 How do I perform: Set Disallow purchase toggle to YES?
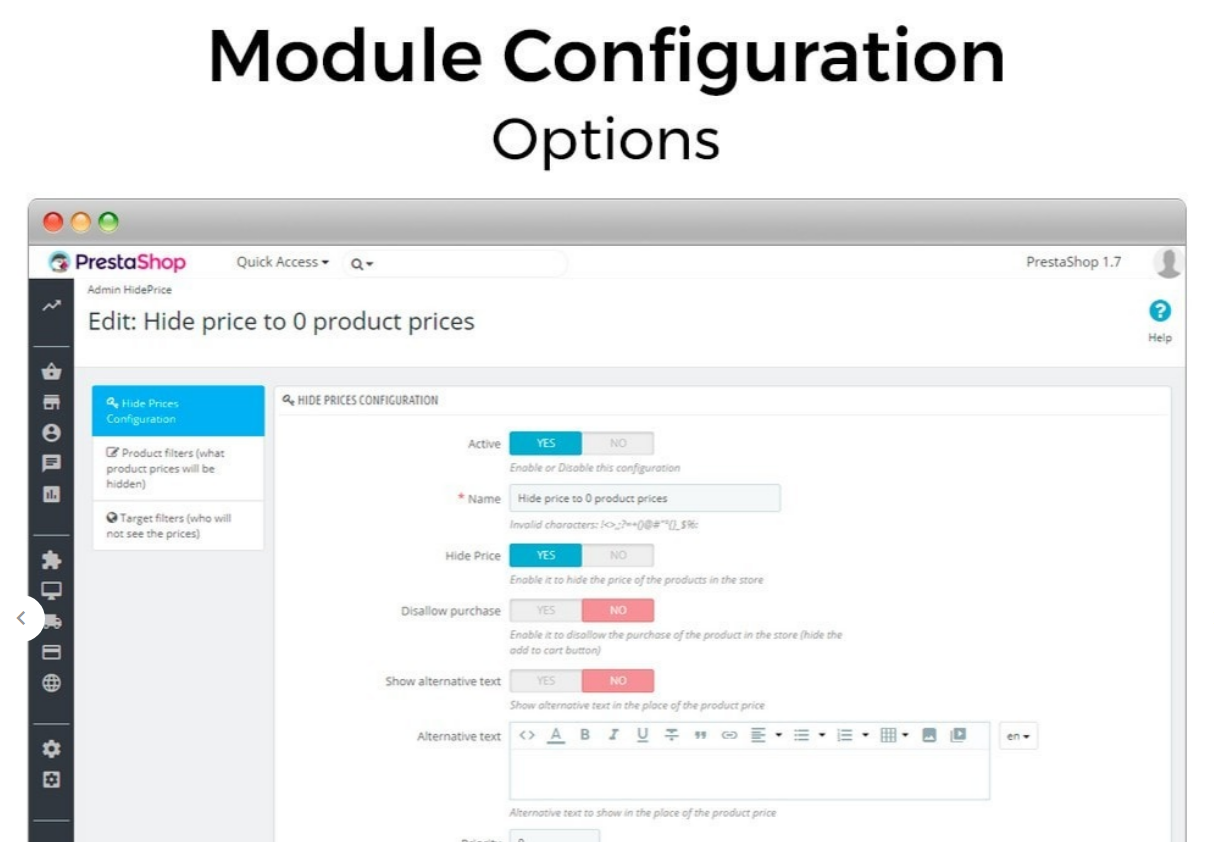(546, 610)
